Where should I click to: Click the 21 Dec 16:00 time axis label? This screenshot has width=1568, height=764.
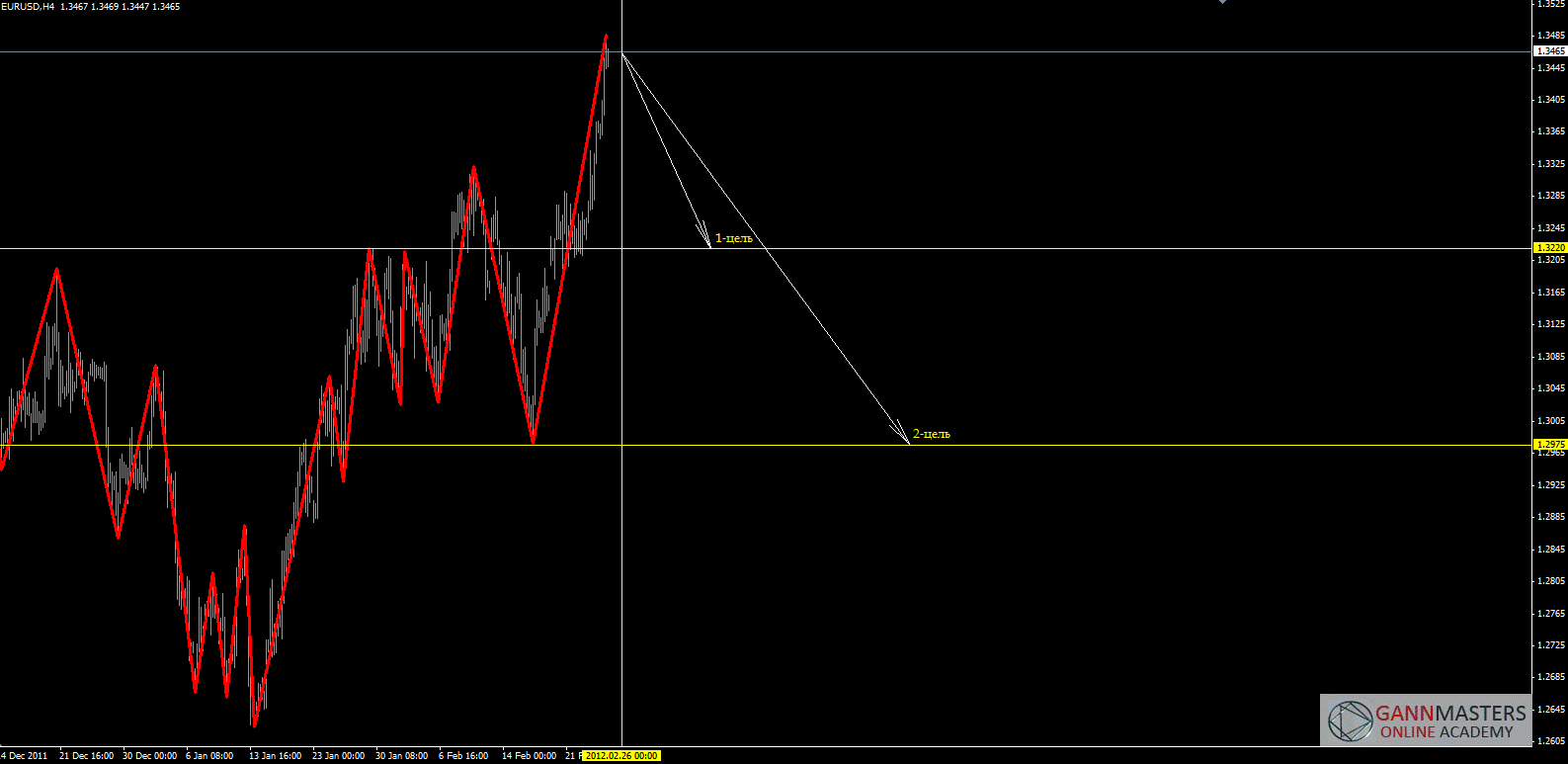(x=86, y=756)
